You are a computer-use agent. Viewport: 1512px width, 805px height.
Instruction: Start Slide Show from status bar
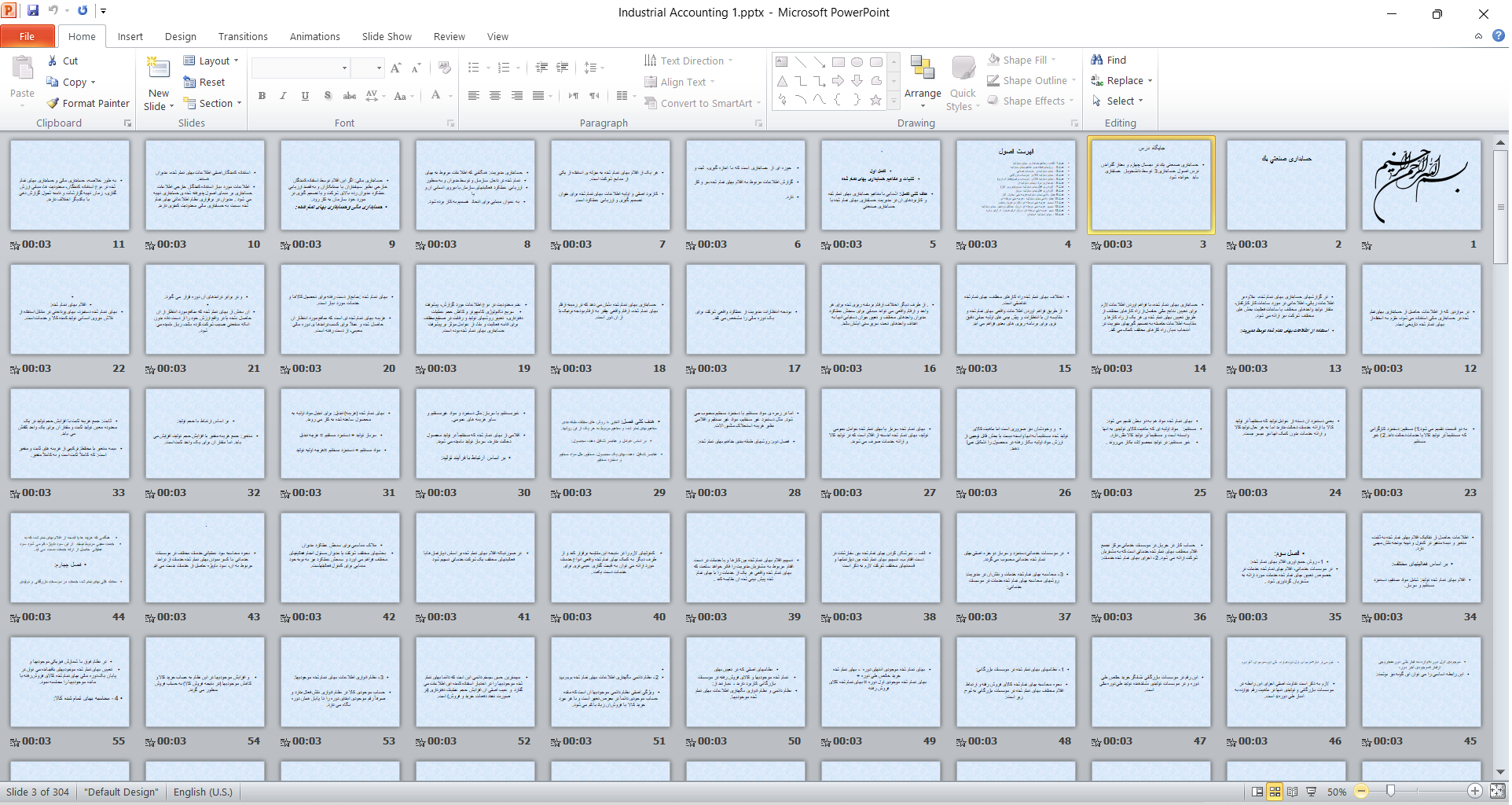point(1311,792)
